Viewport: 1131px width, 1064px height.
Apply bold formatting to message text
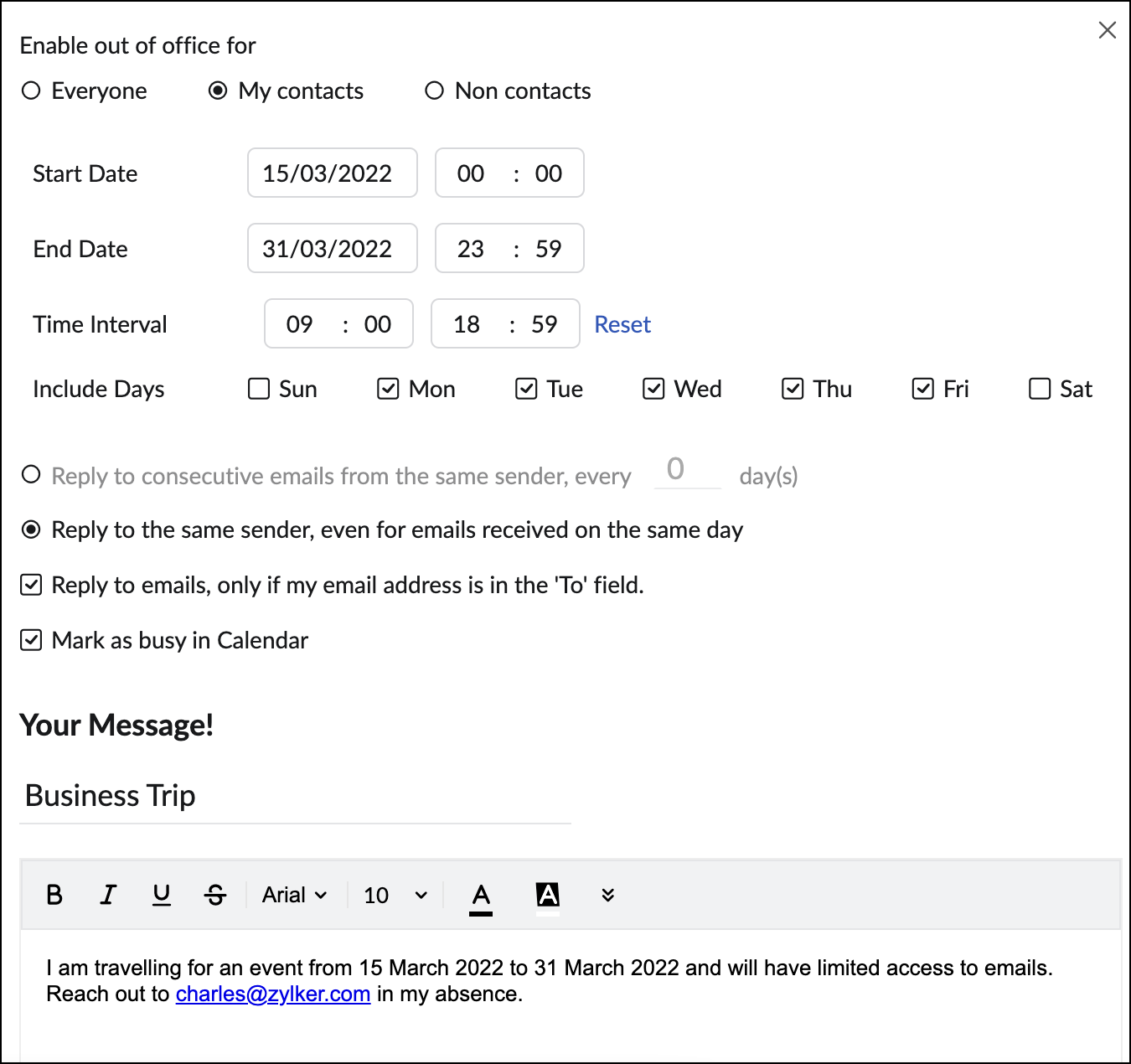[54, 895]
